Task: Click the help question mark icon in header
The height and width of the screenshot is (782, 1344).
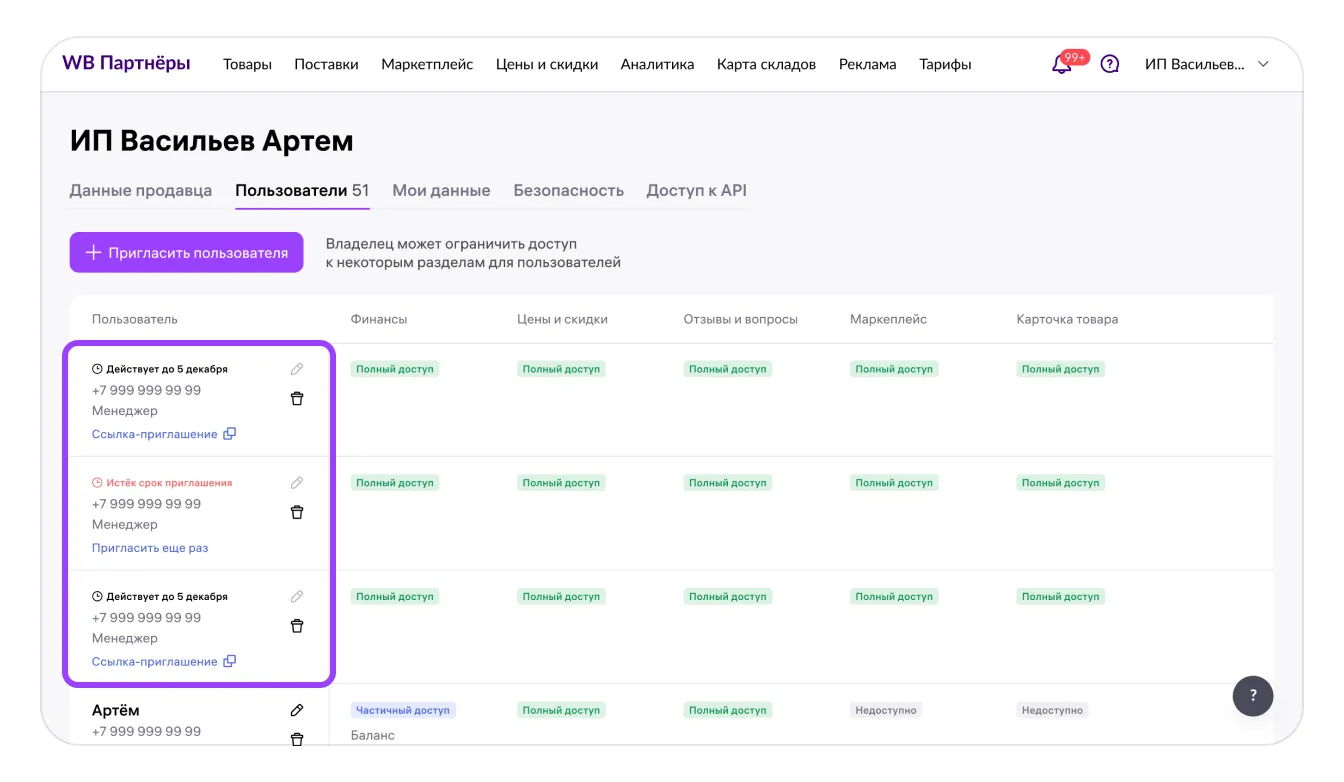Action: (1109, 64)
